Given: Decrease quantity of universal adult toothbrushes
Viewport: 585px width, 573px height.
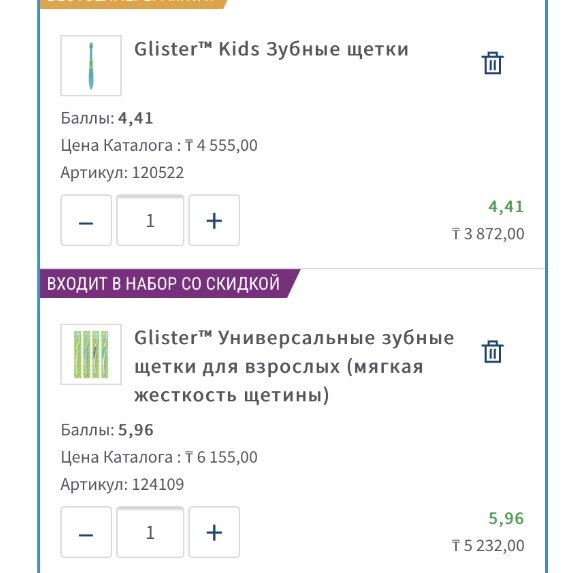Looking at the screenshot, I should 86,532.
